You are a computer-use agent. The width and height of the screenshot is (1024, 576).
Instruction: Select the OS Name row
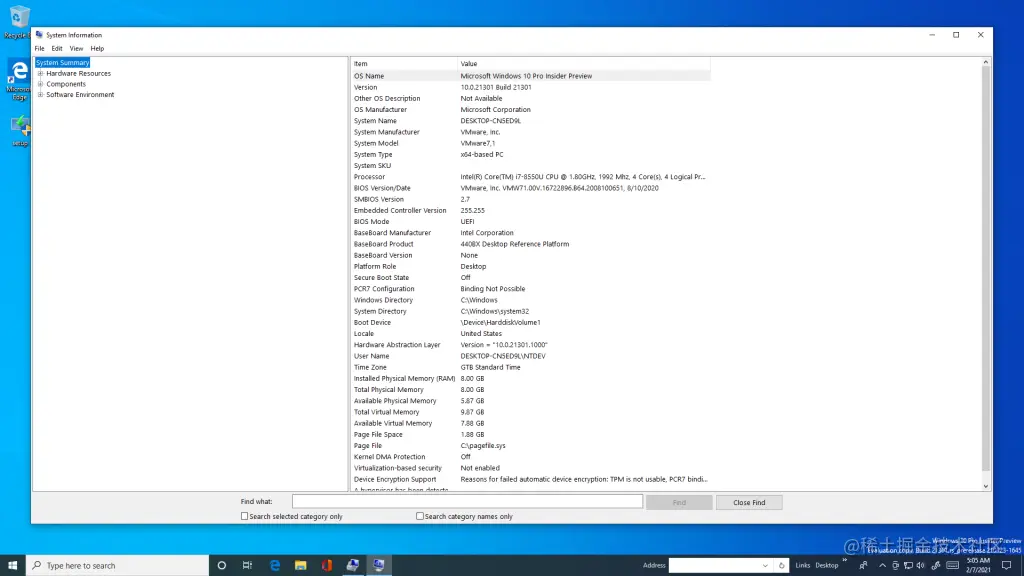tap(530, 76)
